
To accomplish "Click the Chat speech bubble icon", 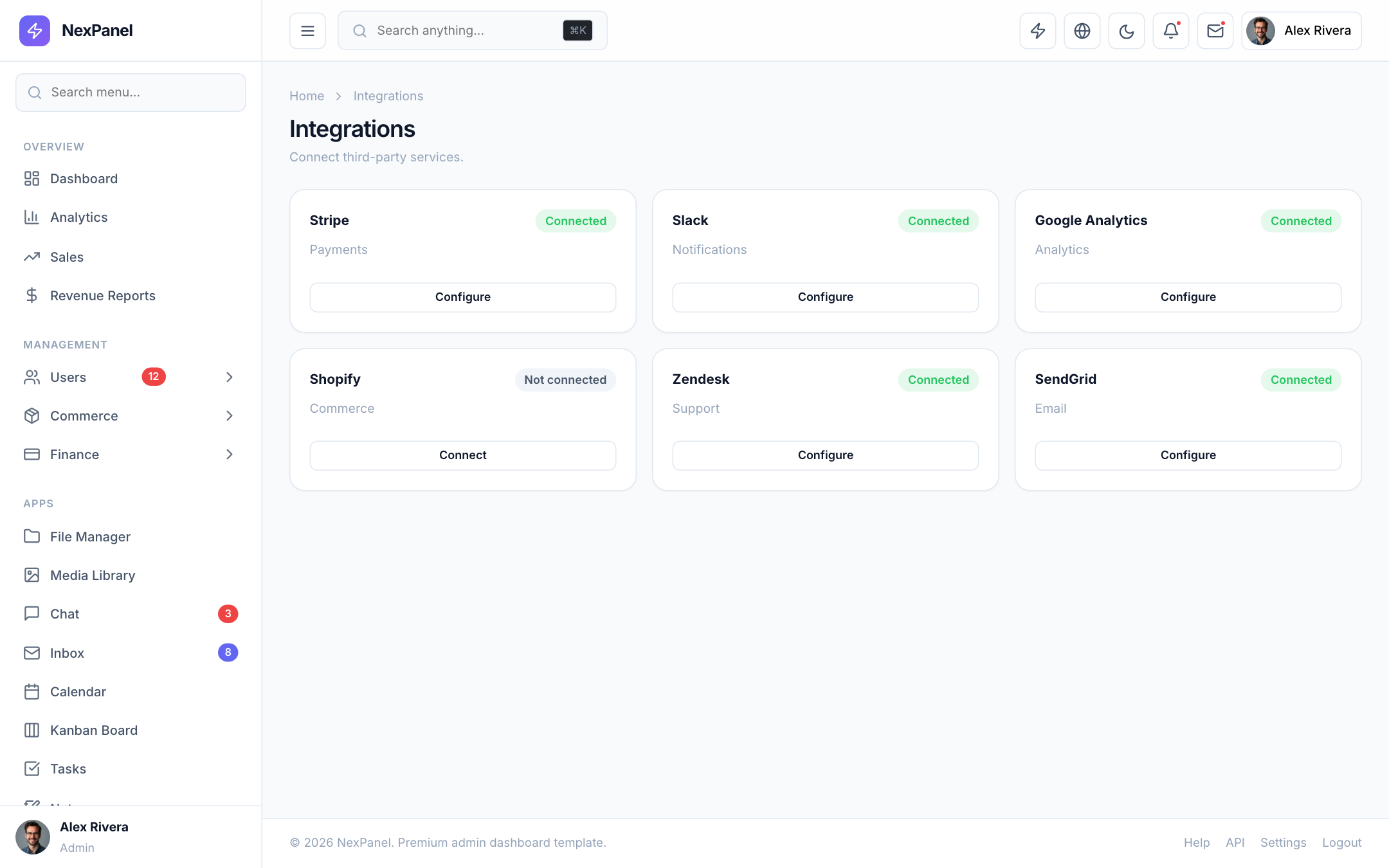I will (x=32, y=613).
